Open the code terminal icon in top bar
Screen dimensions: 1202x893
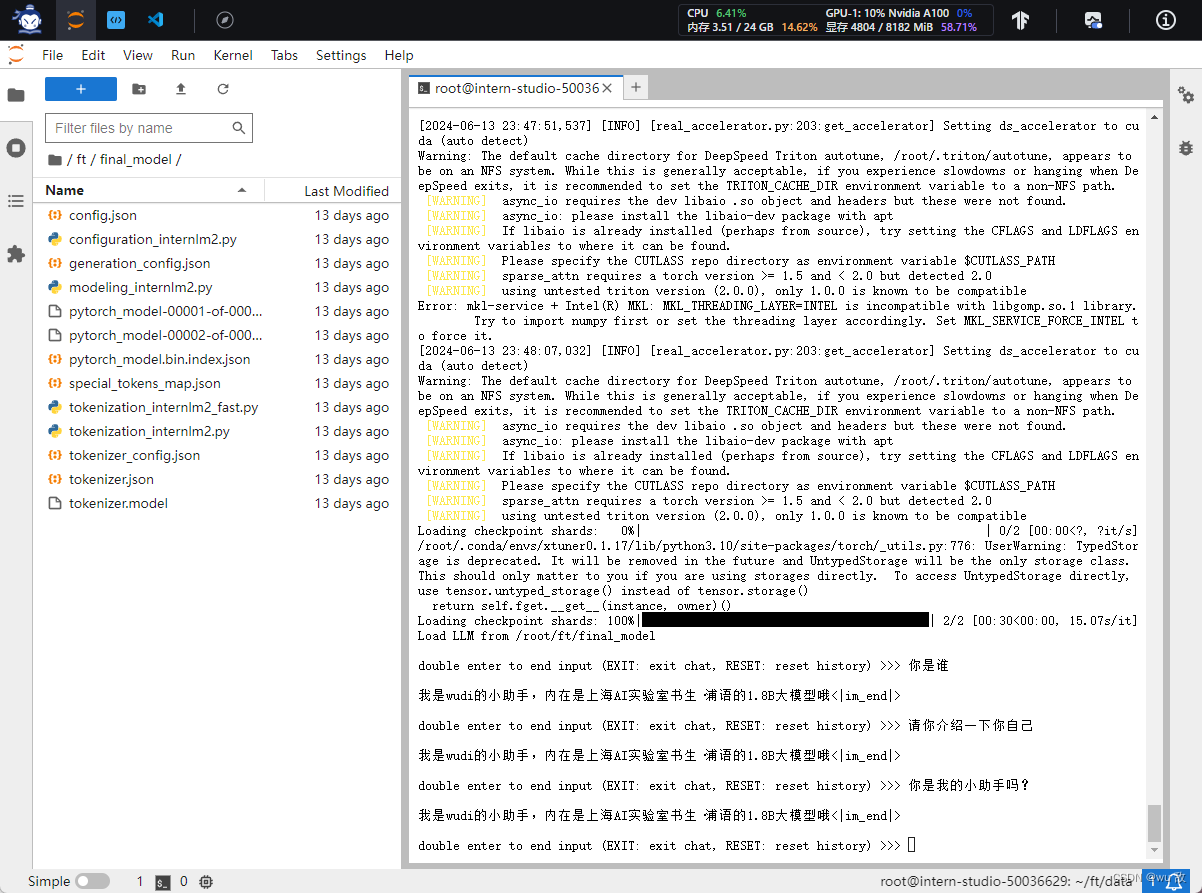click(x=116, y=19)
